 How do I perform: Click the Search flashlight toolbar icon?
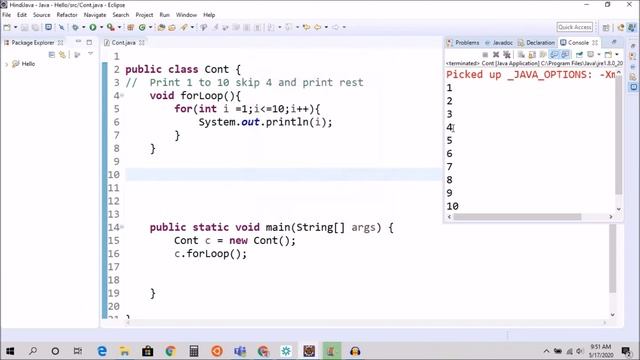coord(184,27)
